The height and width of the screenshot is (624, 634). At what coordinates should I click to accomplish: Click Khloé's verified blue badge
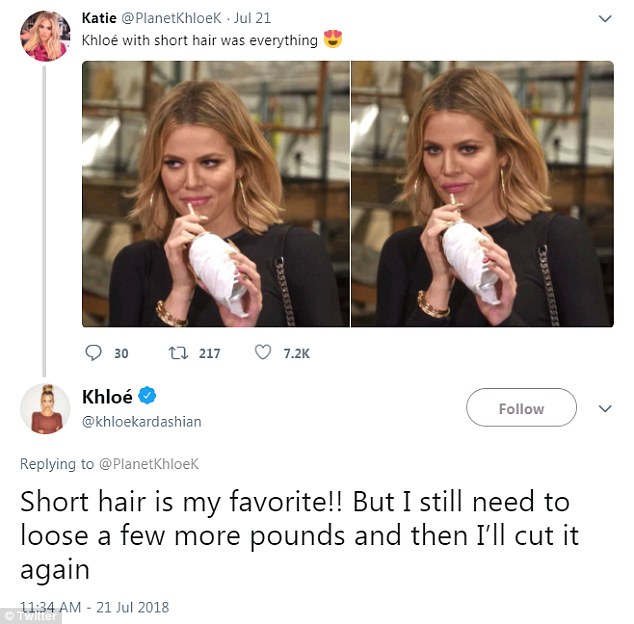point(147,396)
